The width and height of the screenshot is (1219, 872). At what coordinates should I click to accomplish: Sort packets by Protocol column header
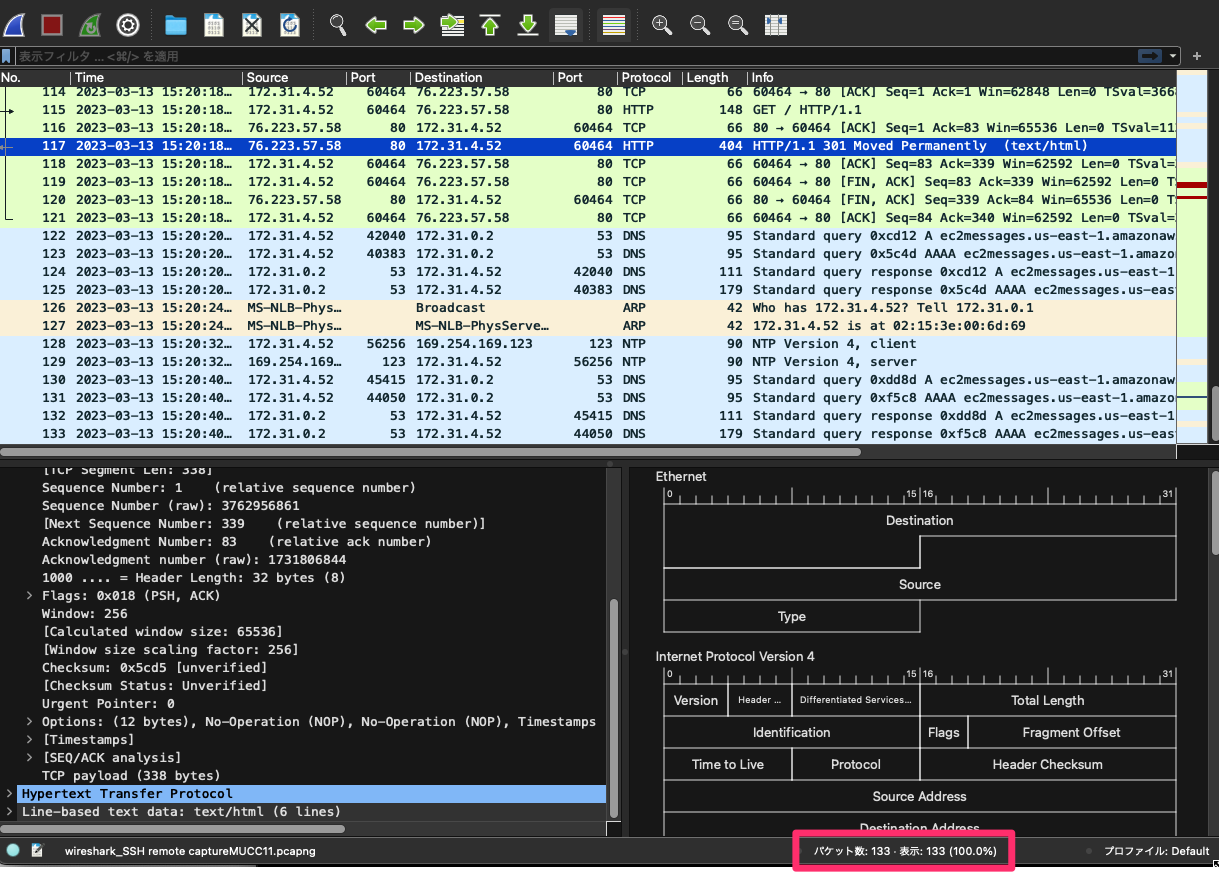[646, 78]
